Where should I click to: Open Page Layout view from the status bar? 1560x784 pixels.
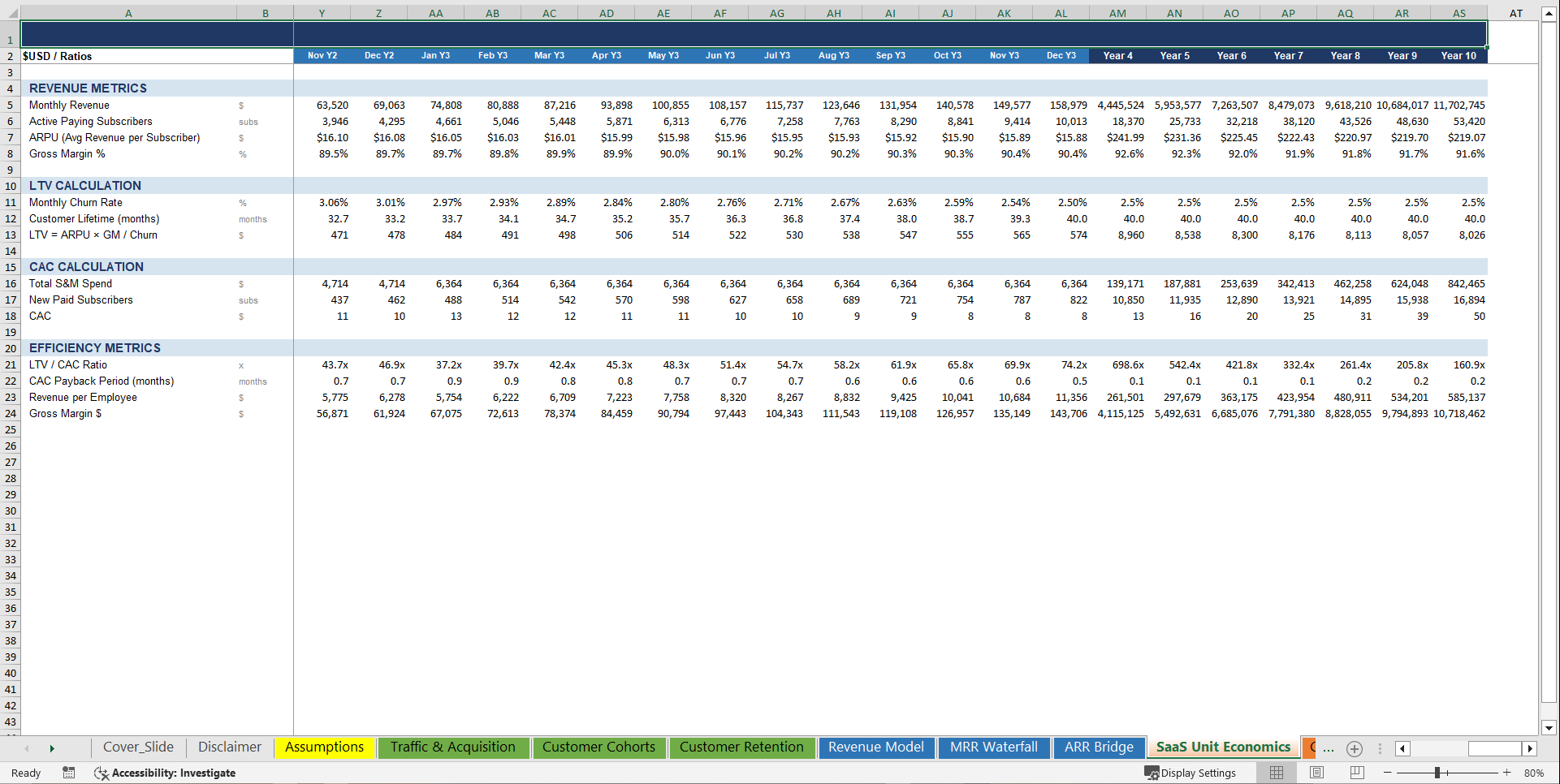point(1316,773)
